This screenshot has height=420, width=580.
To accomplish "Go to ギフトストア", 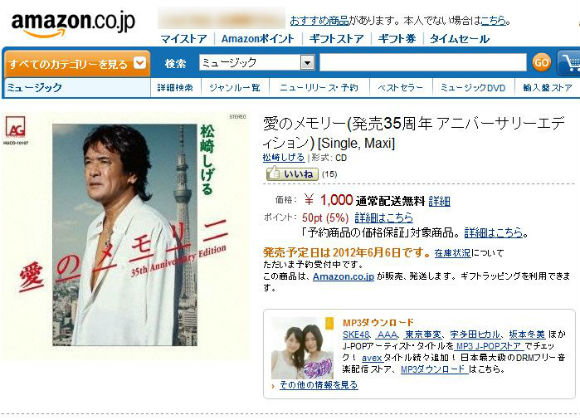I will (336, 38).
